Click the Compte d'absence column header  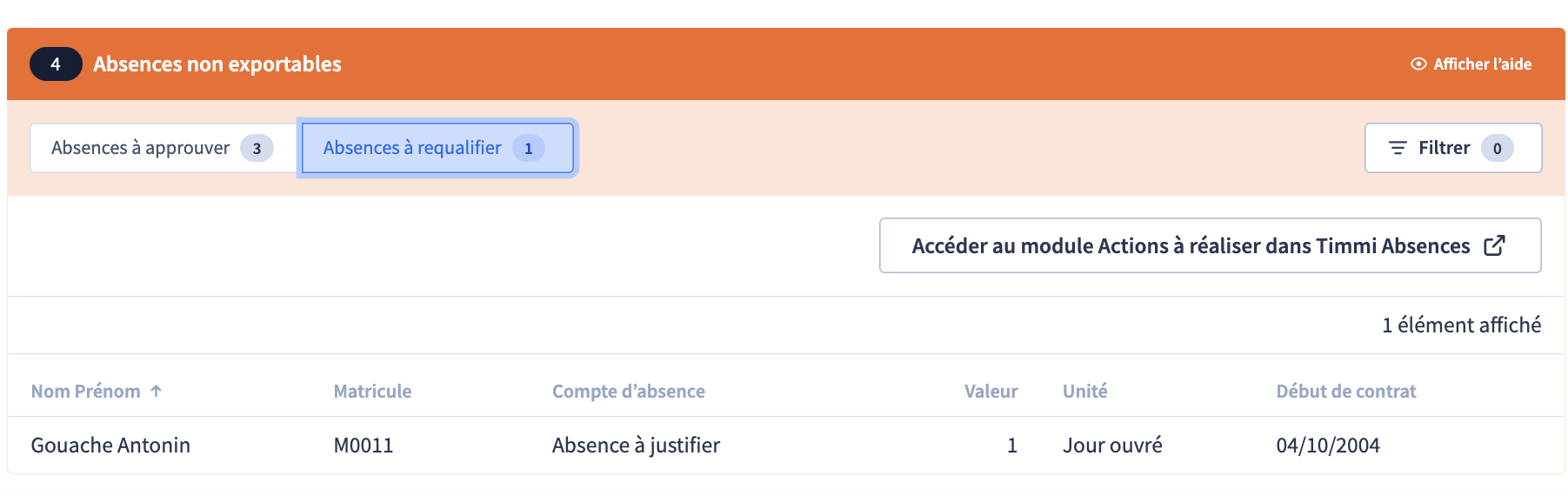pyautogui.click(x=629, y=392)
